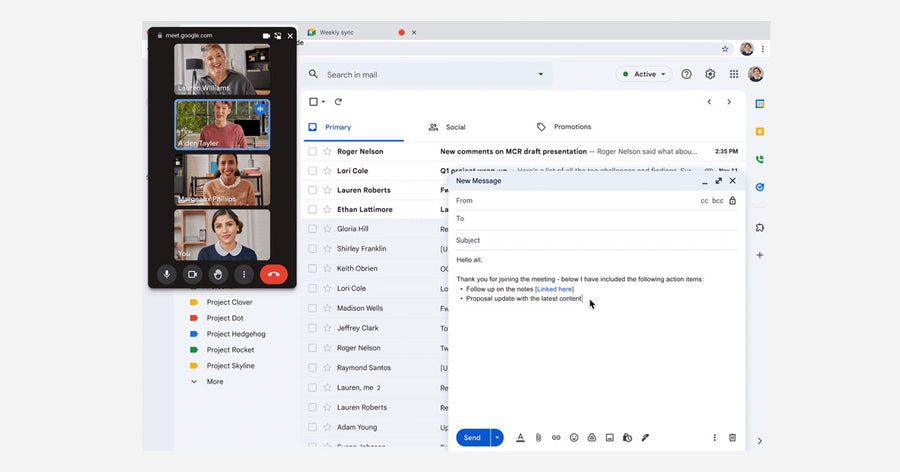Click the Search in mail field
This screenshot has height=472, width=900.
427,74
